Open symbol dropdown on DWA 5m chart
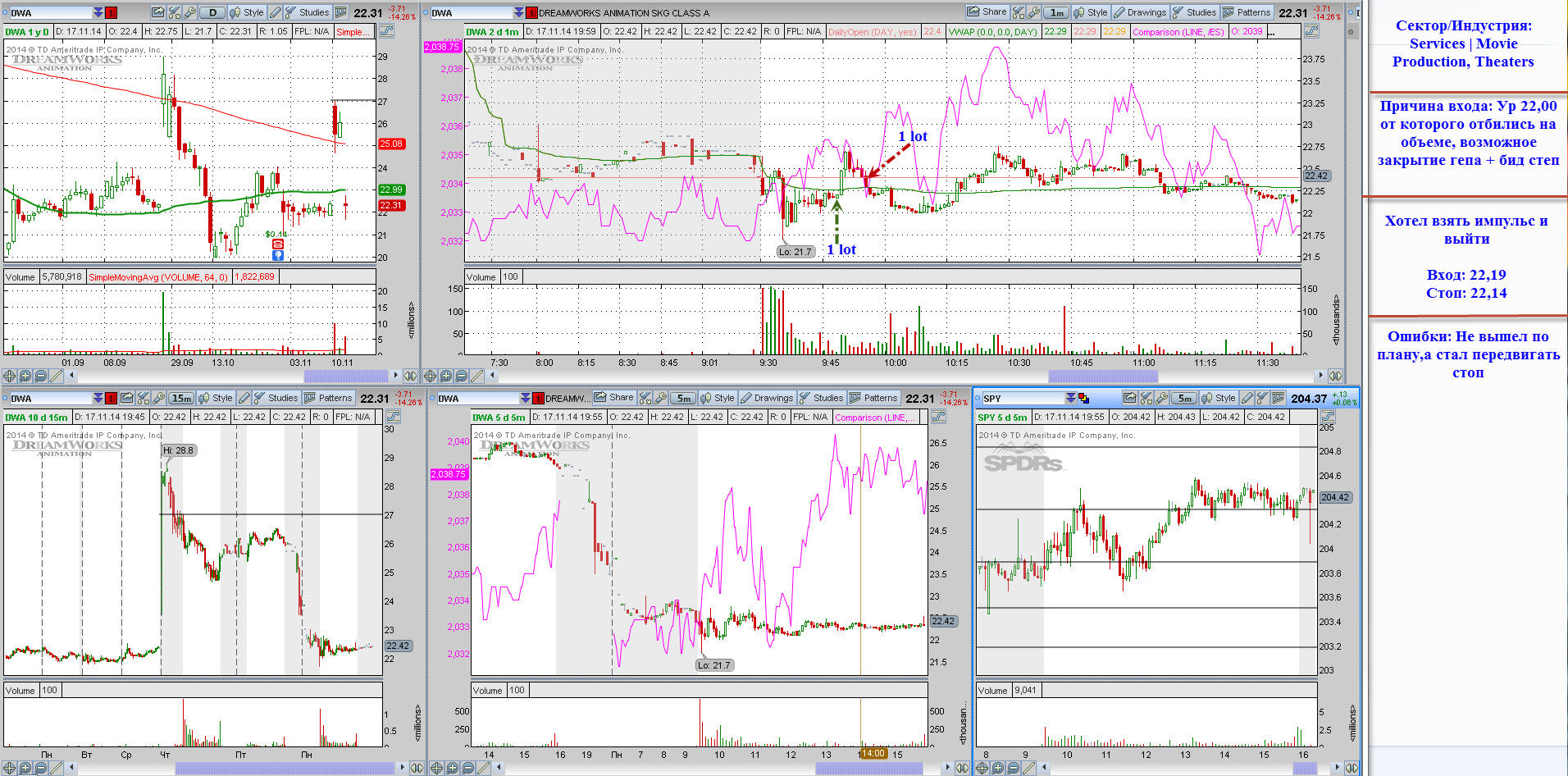The width and height of the screenshot is (1568, 776). point(525,398)
